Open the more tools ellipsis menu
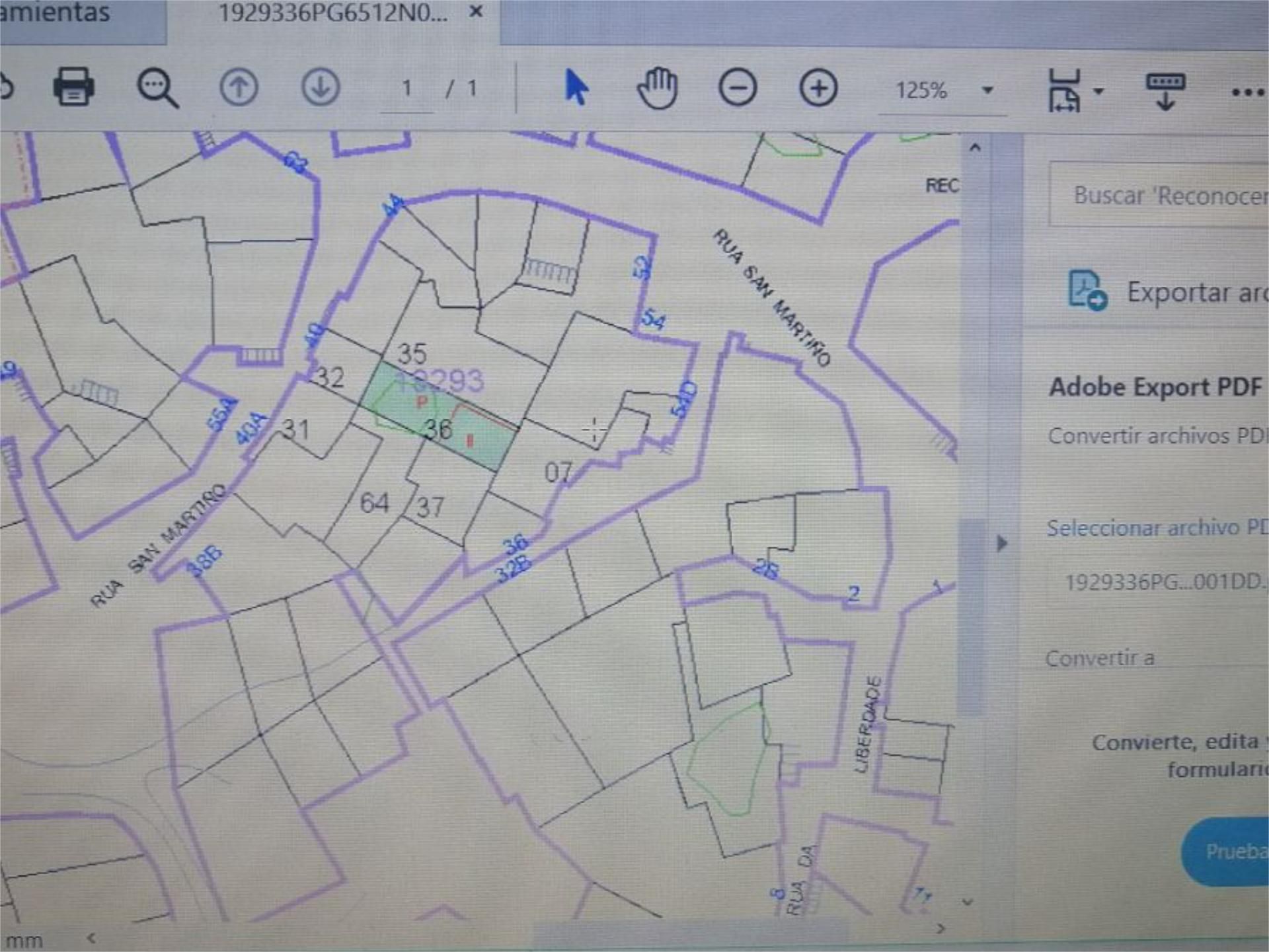Viewport: 1269px width, 952px height. point(1248,92)
